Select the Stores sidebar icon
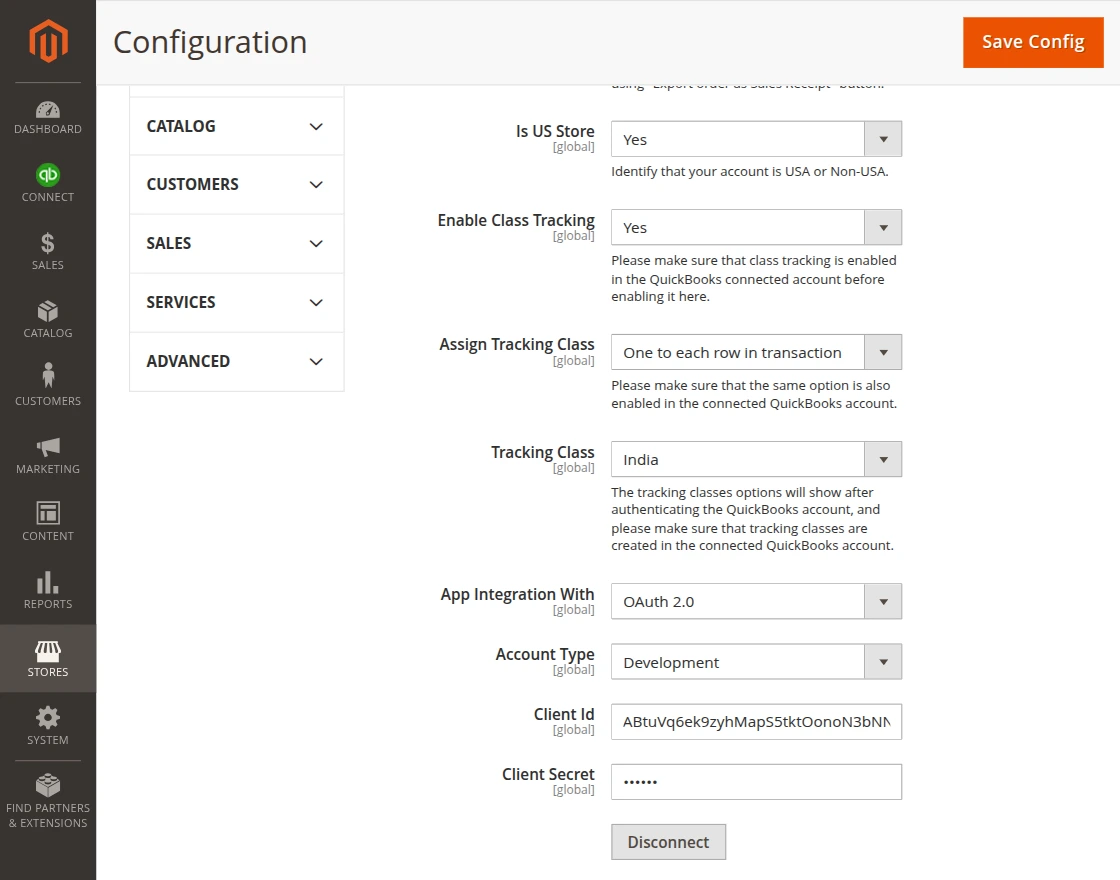The image size is (1120, 880). (47, 657)
